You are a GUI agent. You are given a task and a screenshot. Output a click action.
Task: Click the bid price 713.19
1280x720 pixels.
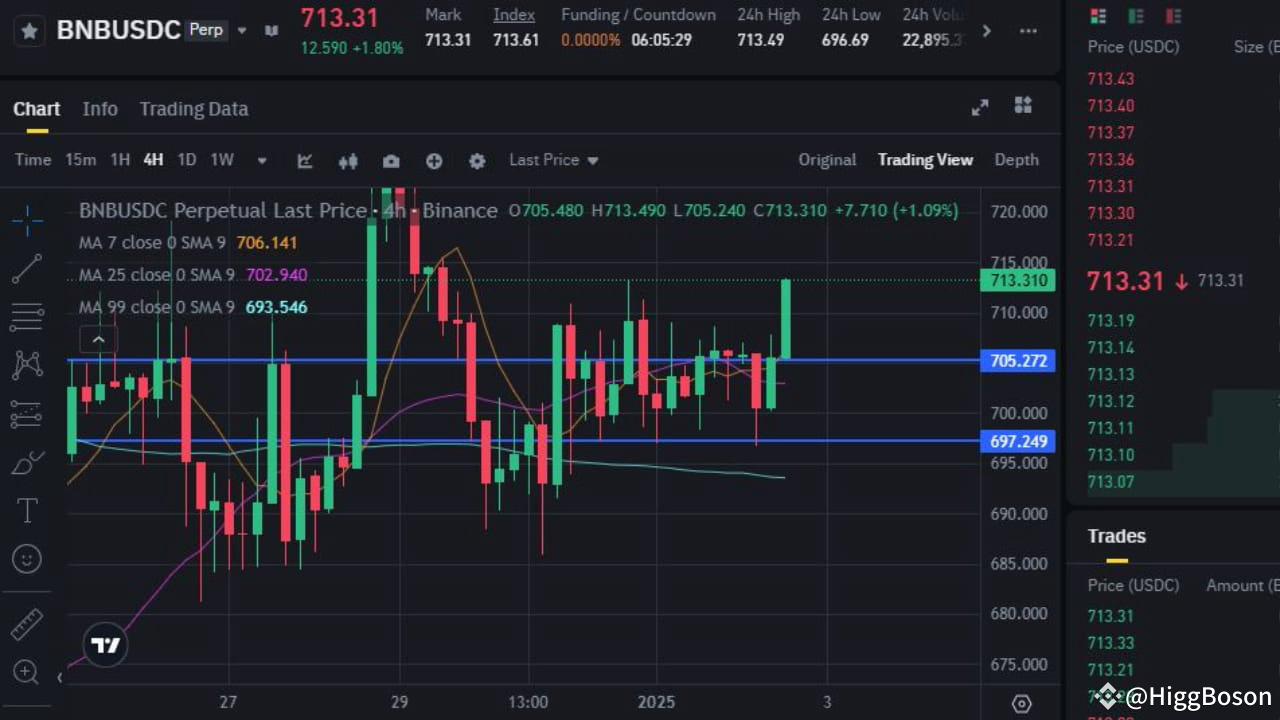click(1111, 321)
